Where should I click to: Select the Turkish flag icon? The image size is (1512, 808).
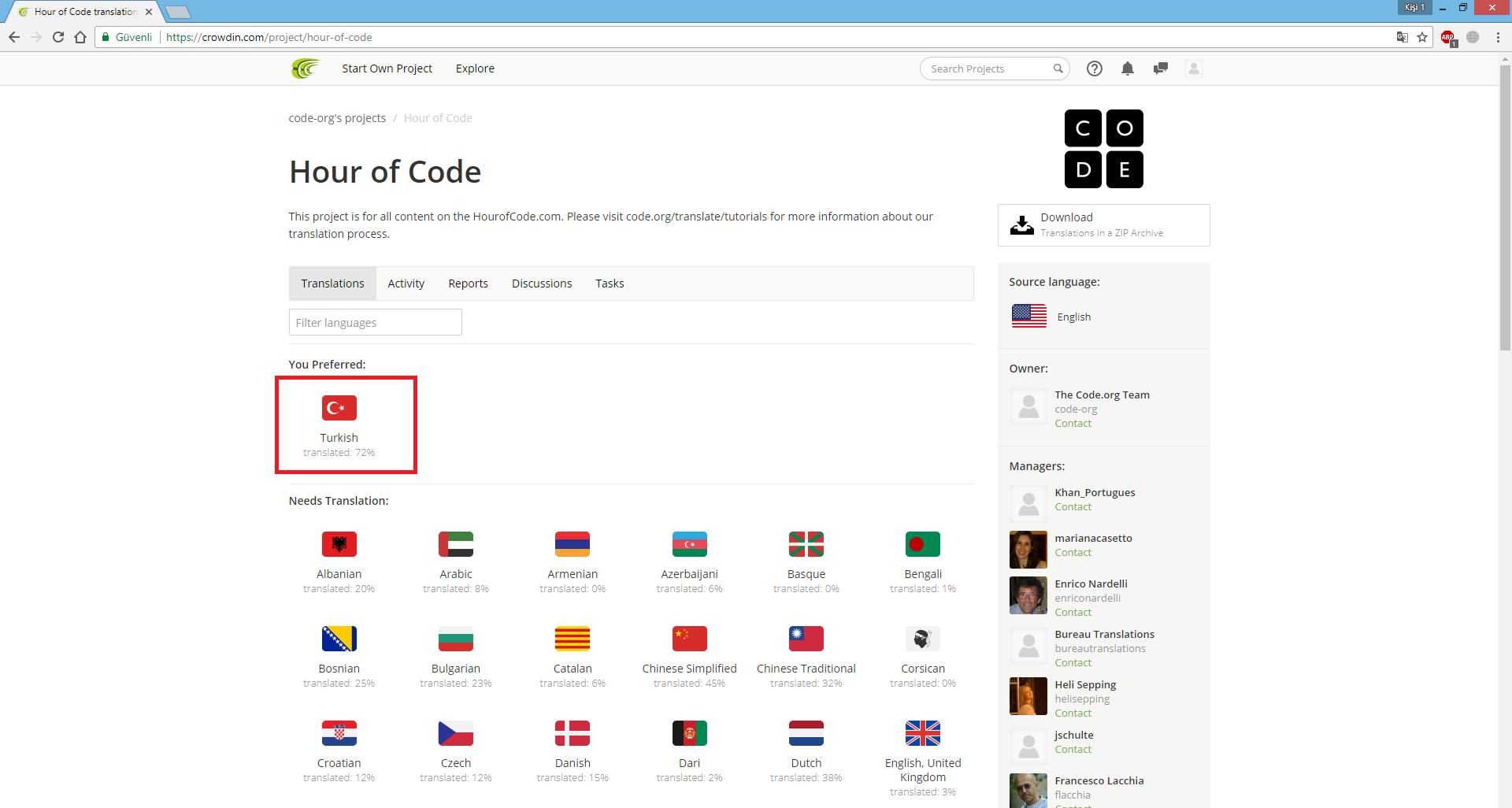click(x=339, y=408)
